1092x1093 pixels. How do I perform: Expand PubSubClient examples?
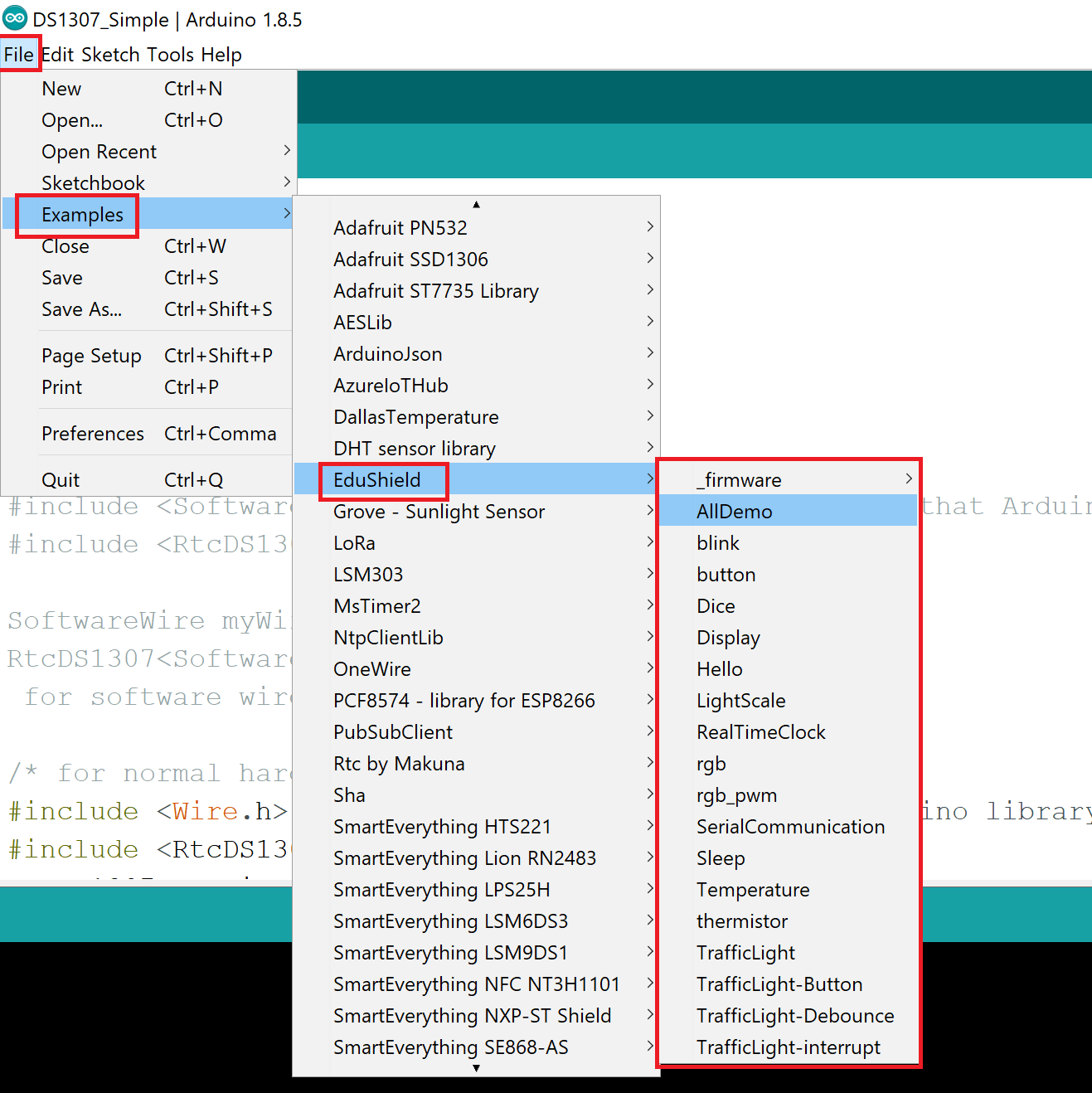(x=477, y=732)
